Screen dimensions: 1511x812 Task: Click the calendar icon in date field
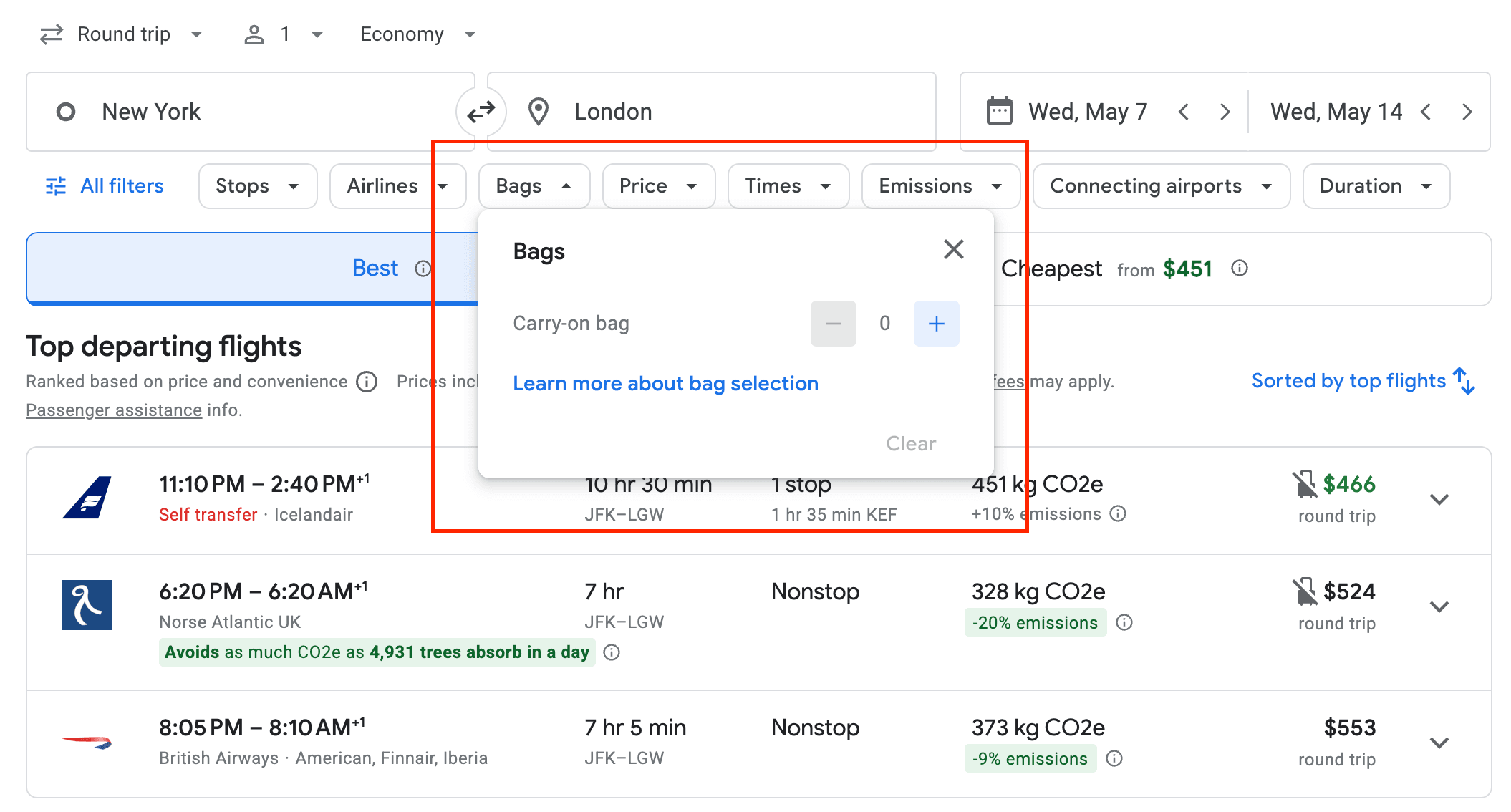1000,111
